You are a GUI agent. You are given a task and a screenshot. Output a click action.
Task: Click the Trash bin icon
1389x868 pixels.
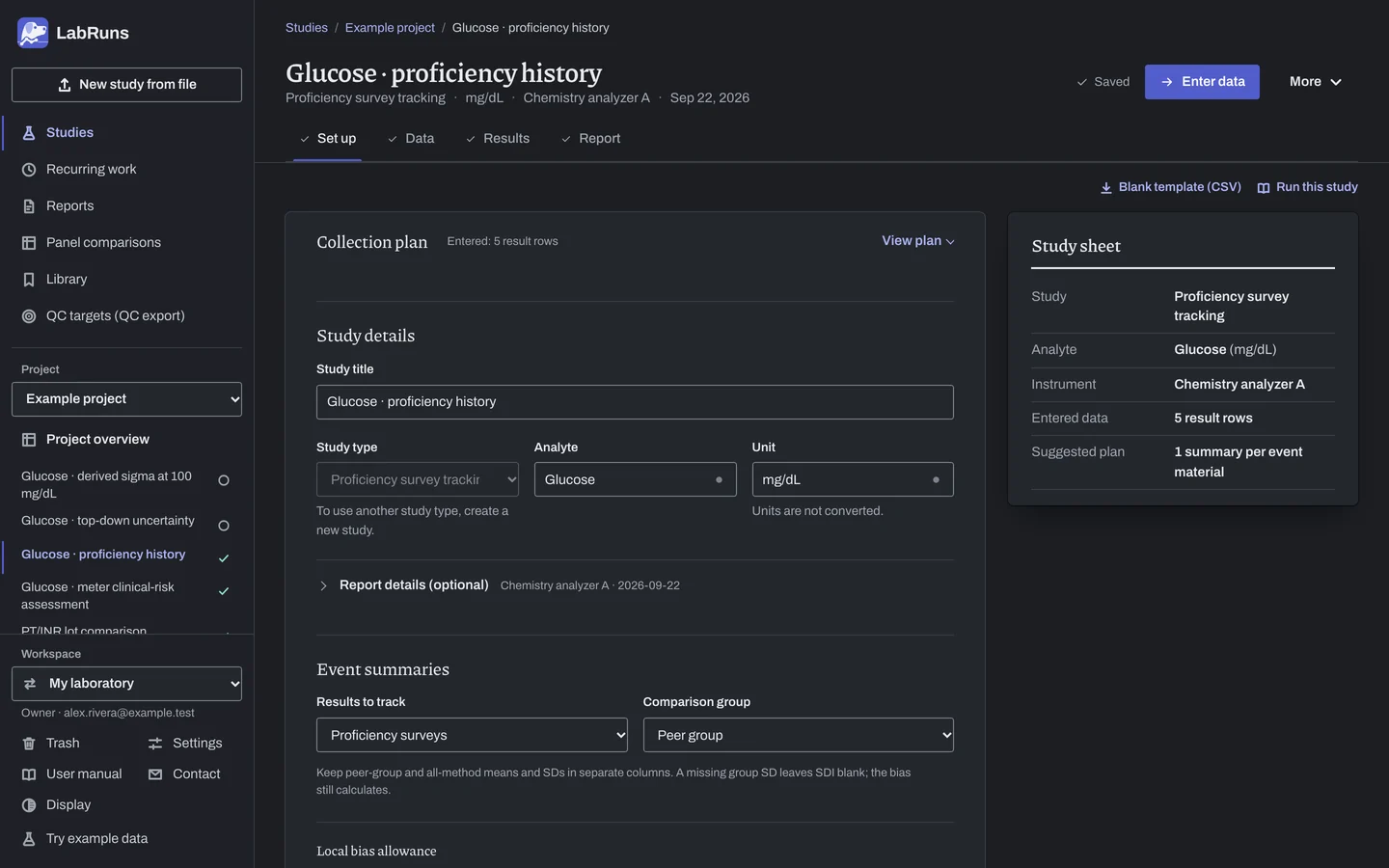point(29,744)
